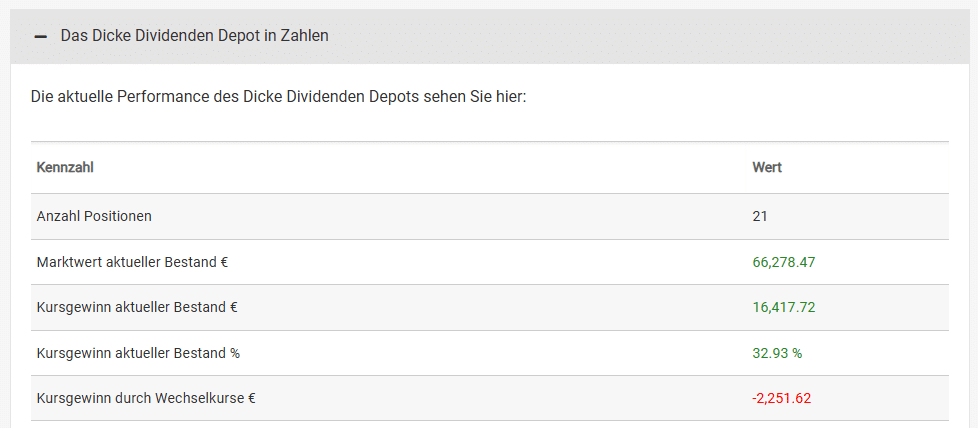Click the red value -2,251.62
This screenshot has height=428, width=978.
coord(782,398)
